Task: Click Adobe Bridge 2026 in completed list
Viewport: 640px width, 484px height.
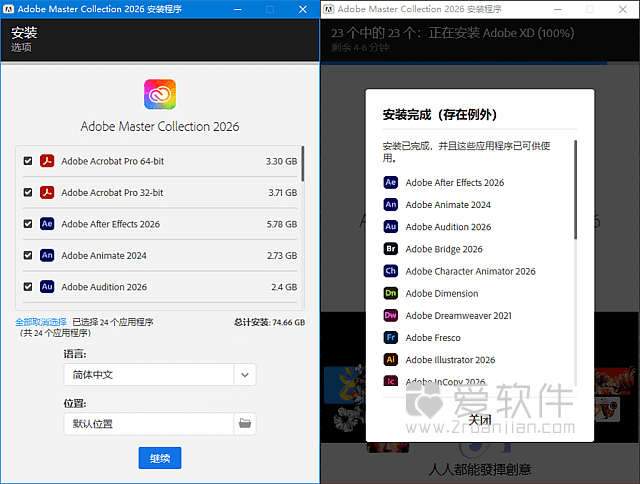Action: point(444,249)
